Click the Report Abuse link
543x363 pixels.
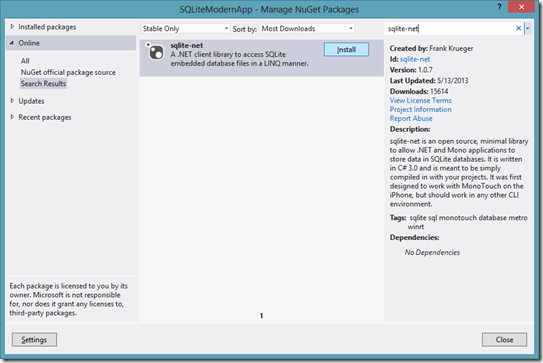[x=411, y=118]
